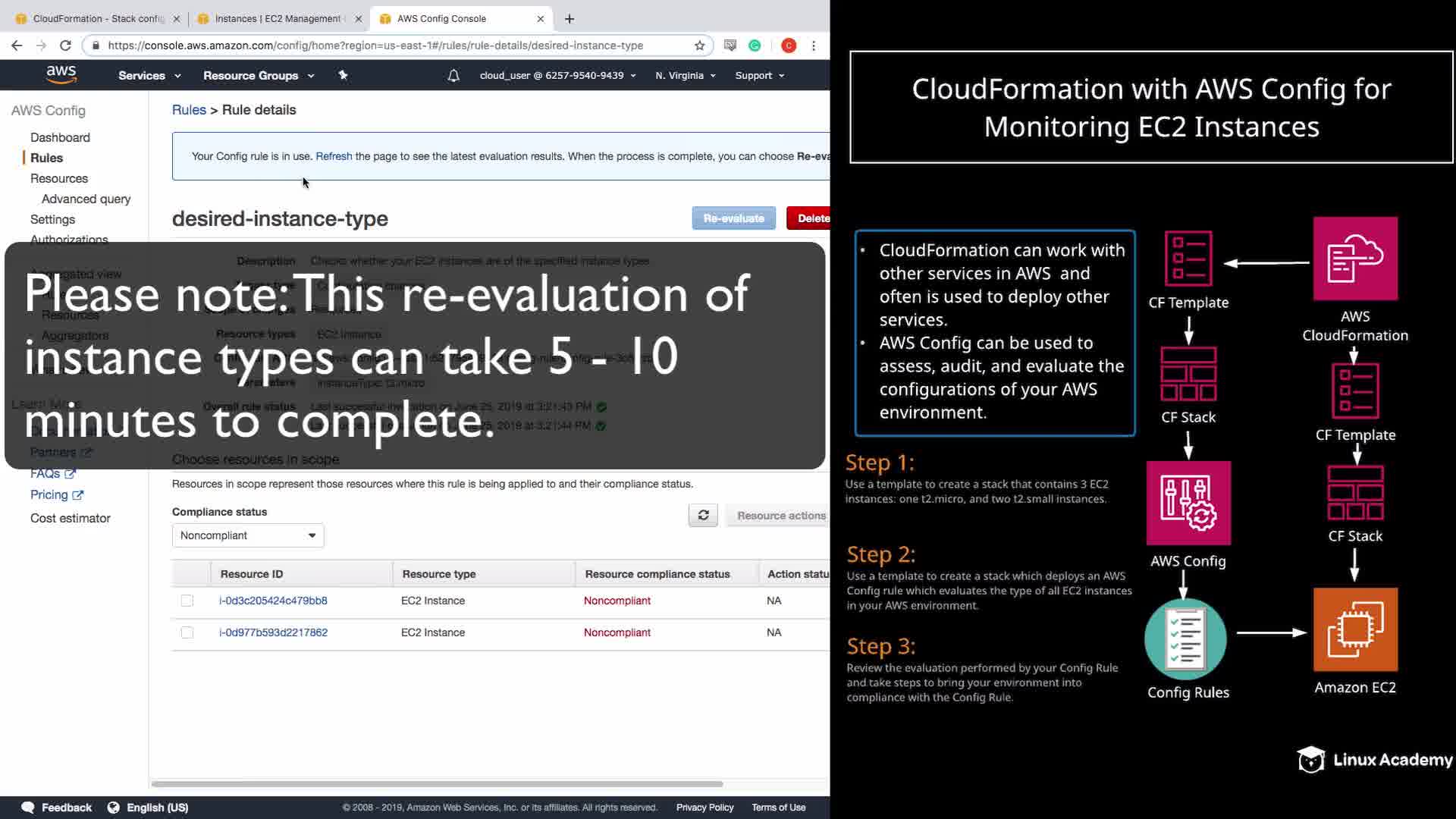Click the refresh icon beside Resource actions

tap(703, 516)
